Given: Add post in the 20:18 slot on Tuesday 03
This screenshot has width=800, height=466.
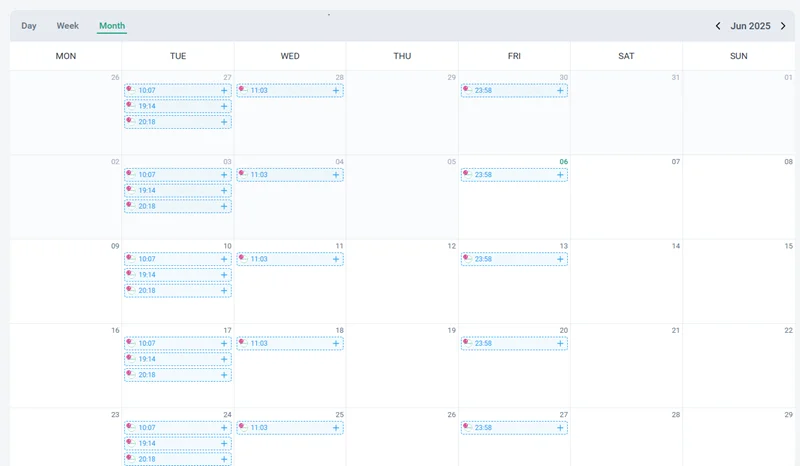Looking at the screenshot, I should (224, 206).
